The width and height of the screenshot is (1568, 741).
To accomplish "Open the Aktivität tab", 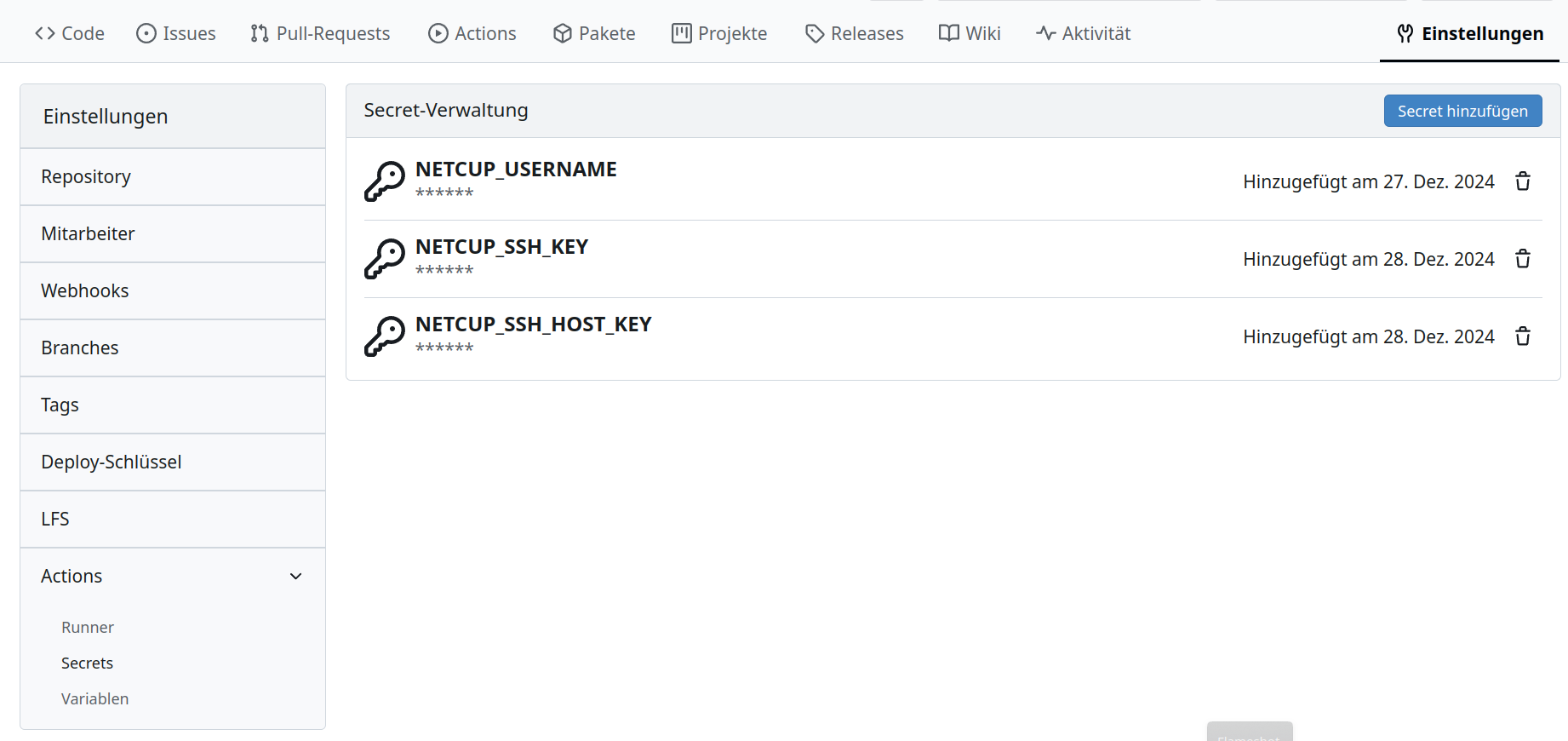I will click(1084, 33).
